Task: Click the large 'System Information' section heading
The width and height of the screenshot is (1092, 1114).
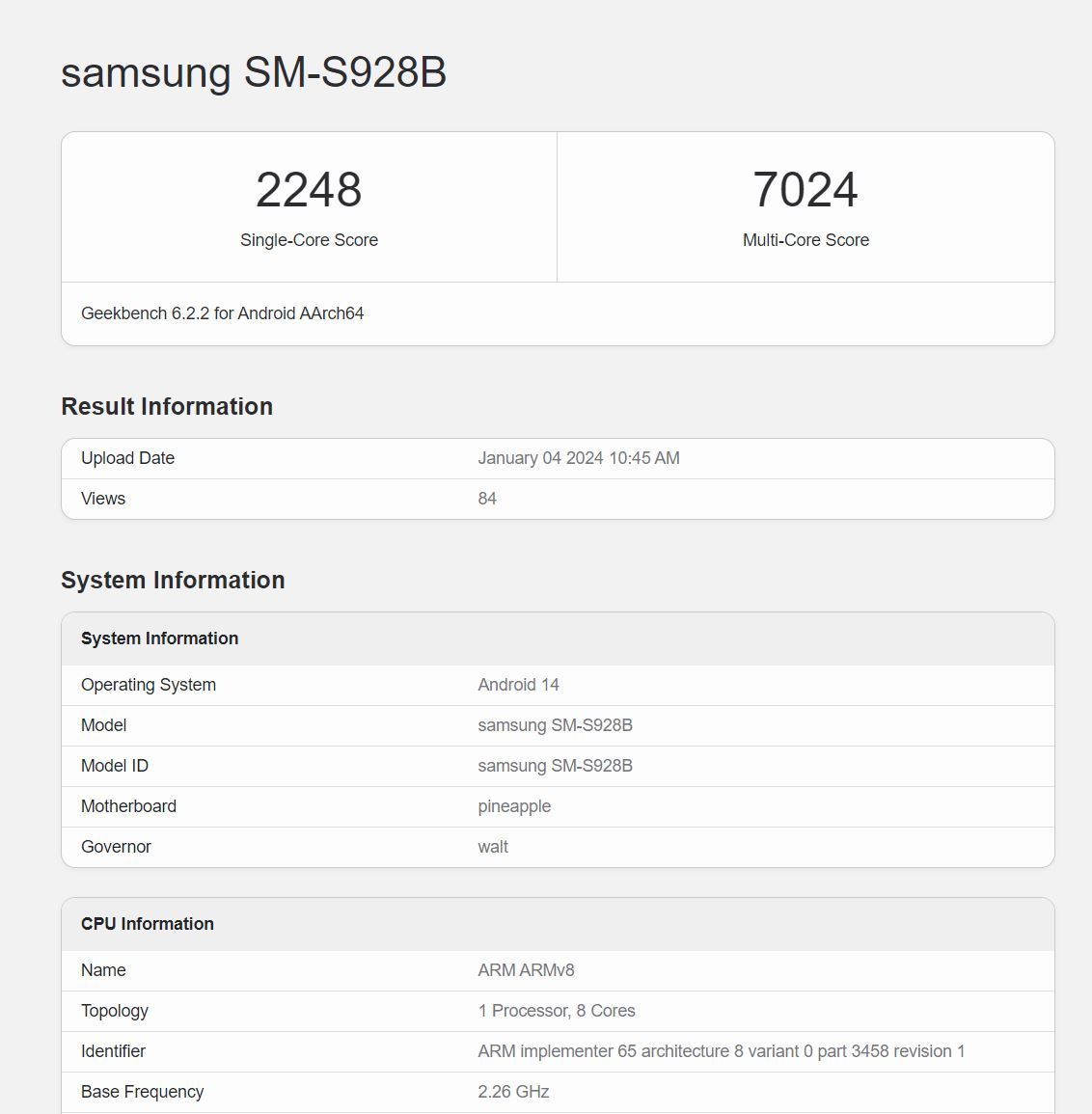Action: [x=173, y=580]
